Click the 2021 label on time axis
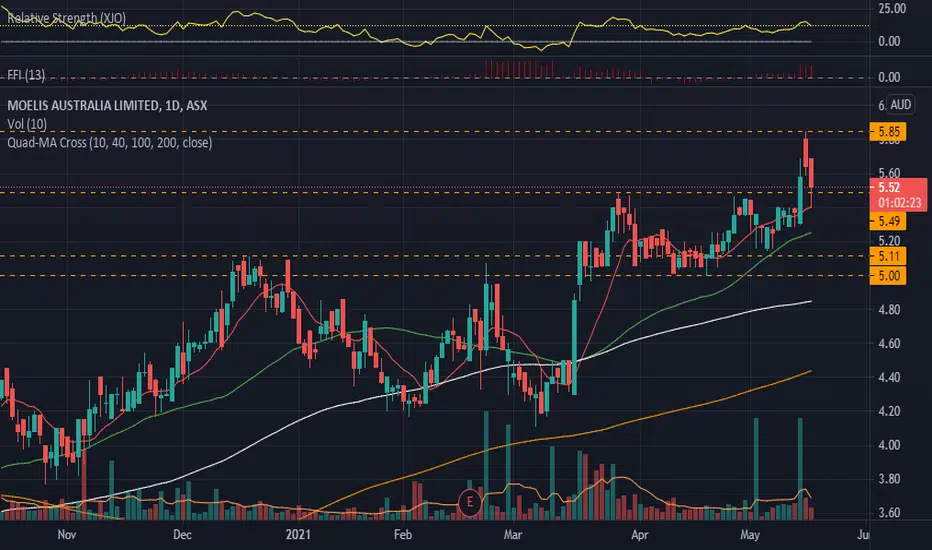The width and height of the screenshot is (932, 550). (298, 535)
